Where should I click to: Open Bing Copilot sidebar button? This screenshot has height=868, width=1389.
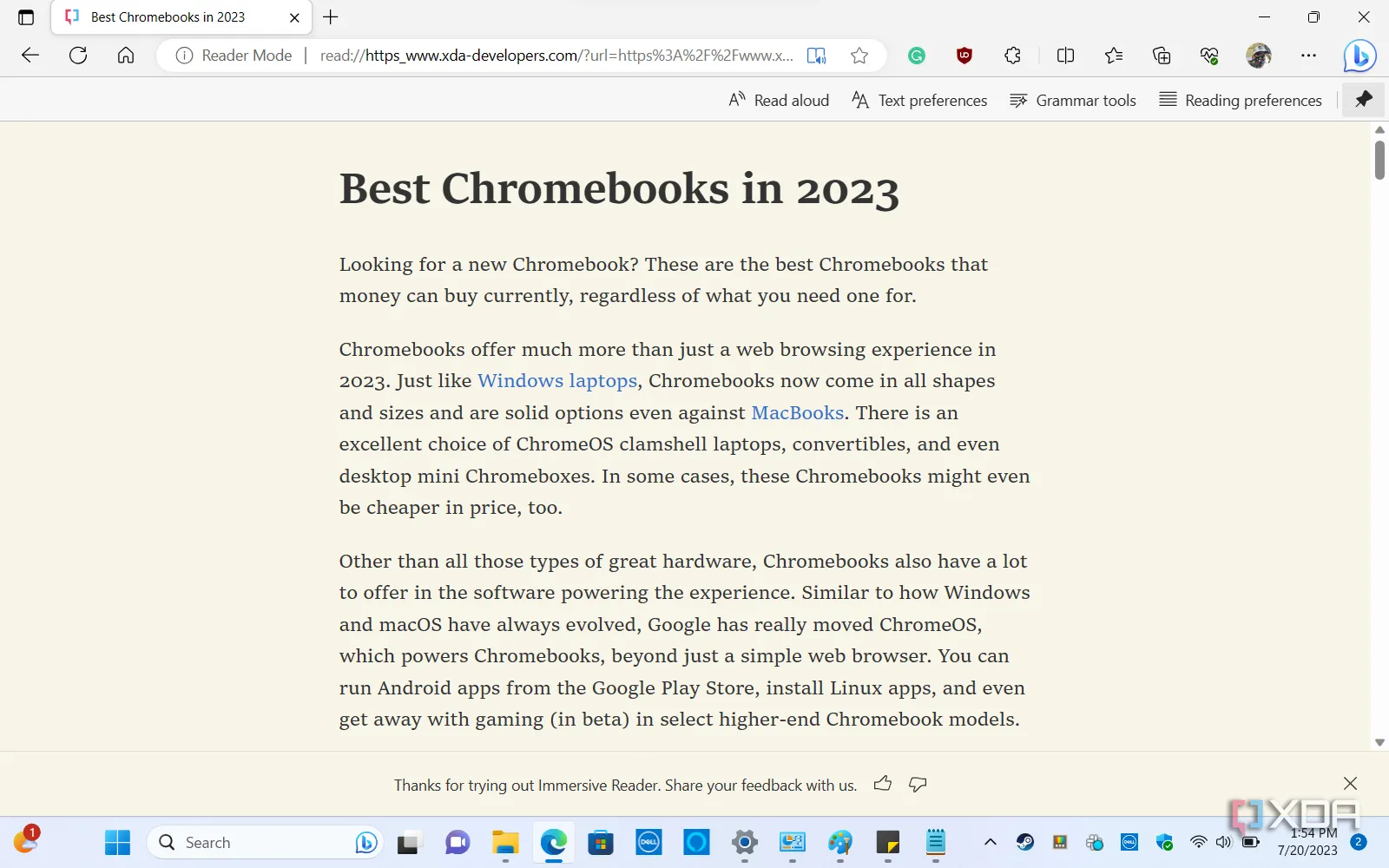1359,56
